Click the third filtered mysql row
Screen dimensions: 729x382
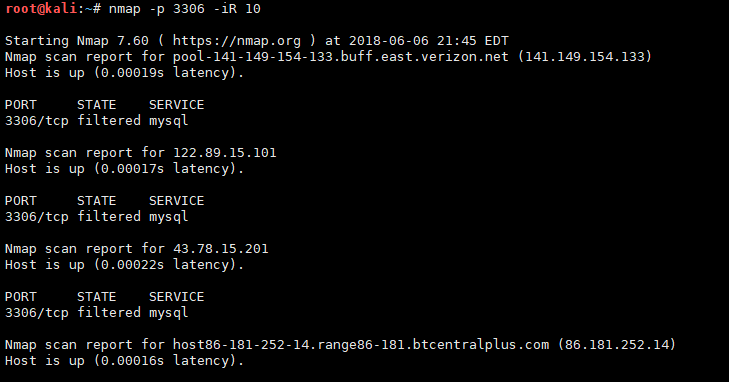(96, 313)
